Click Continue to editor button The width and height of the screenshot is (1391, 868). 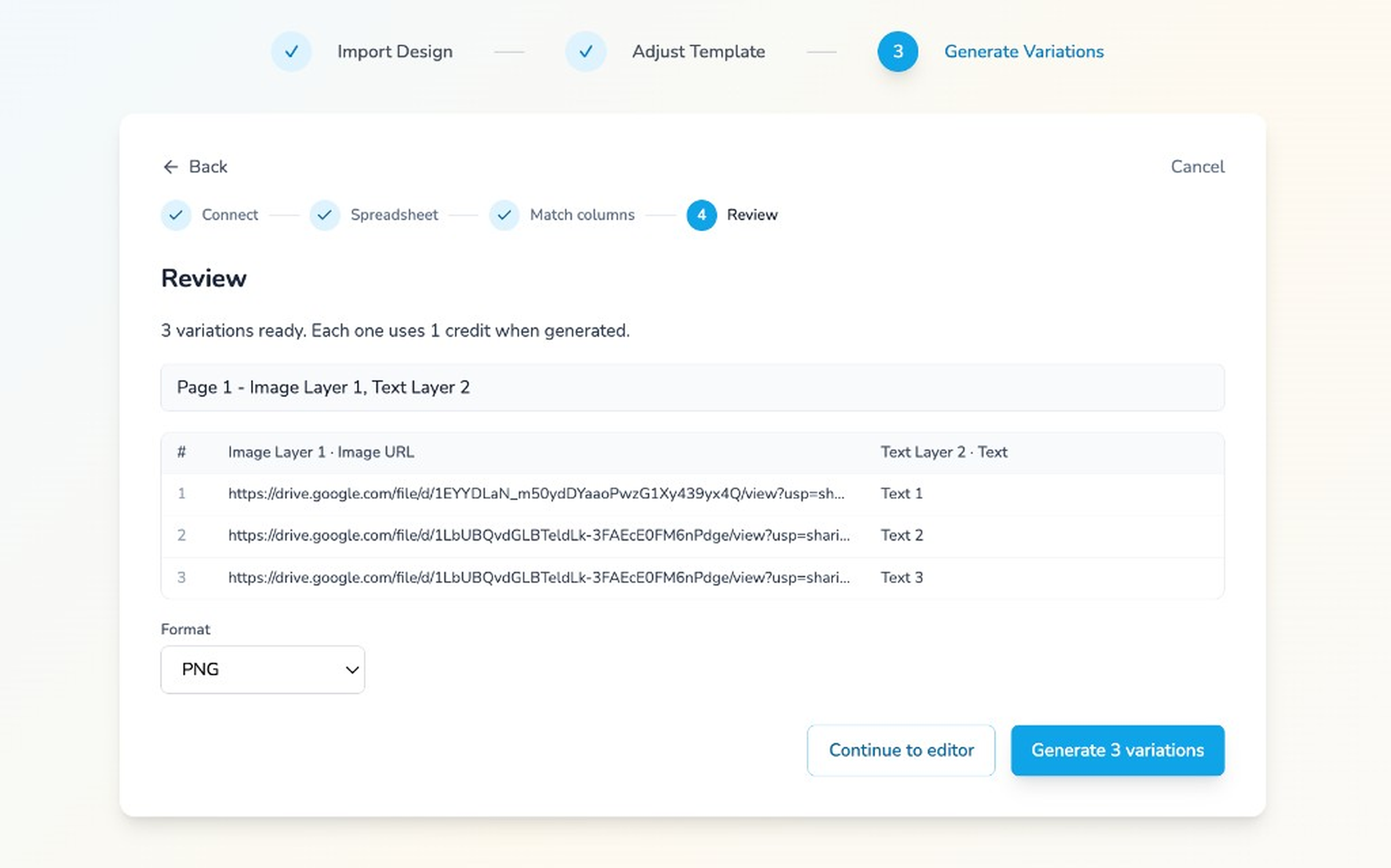pos(901,750)
